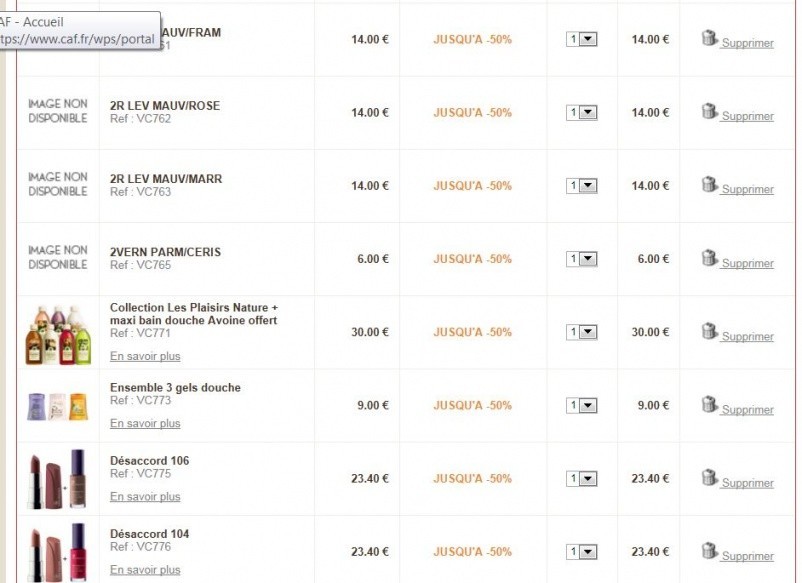Open quantity dropdown for 2VERN PARM/CERIS
Screen dimensions: 802x583
tap(582, 259)
